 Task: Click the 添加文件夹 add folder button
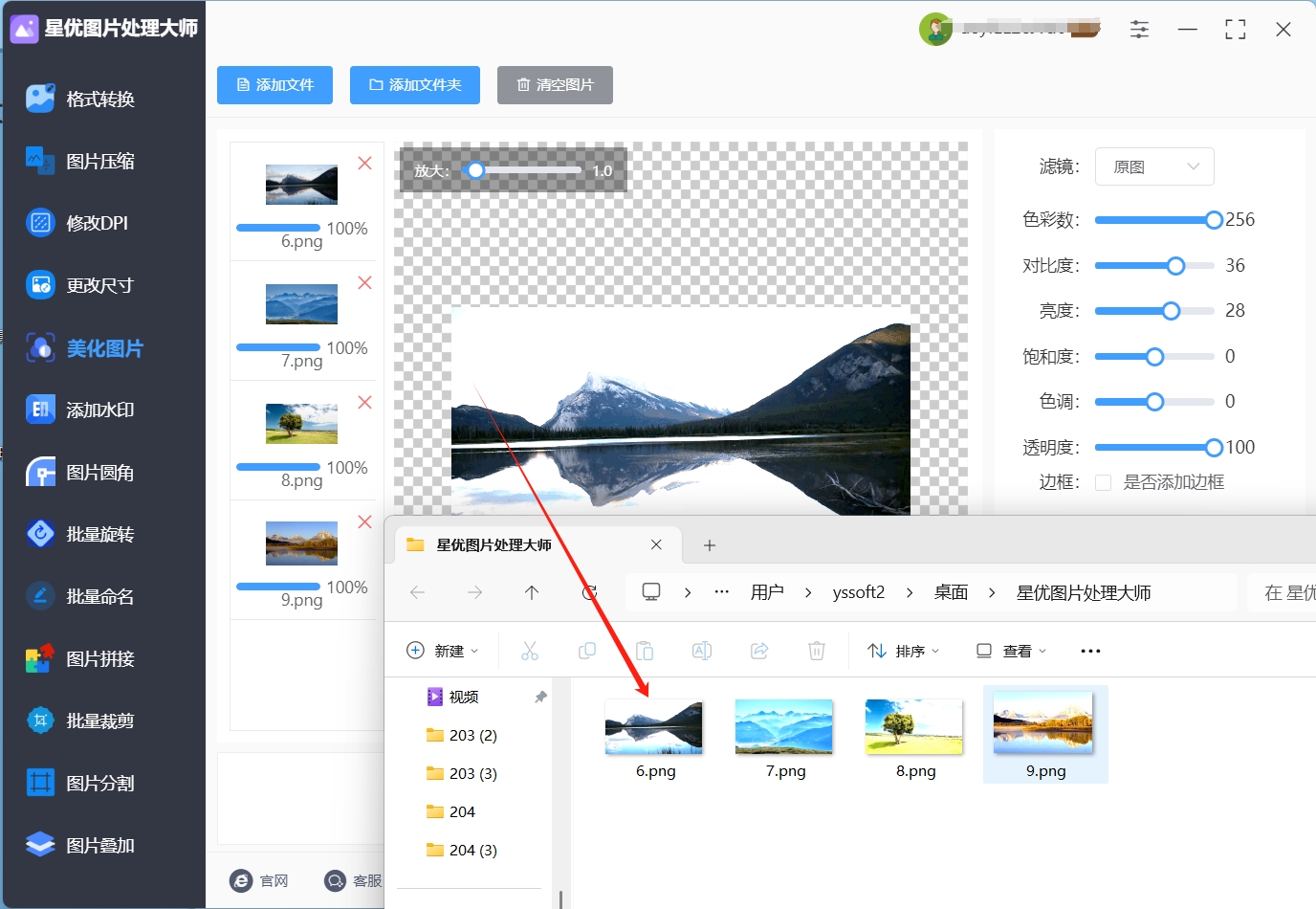click(x=415, y=85)
